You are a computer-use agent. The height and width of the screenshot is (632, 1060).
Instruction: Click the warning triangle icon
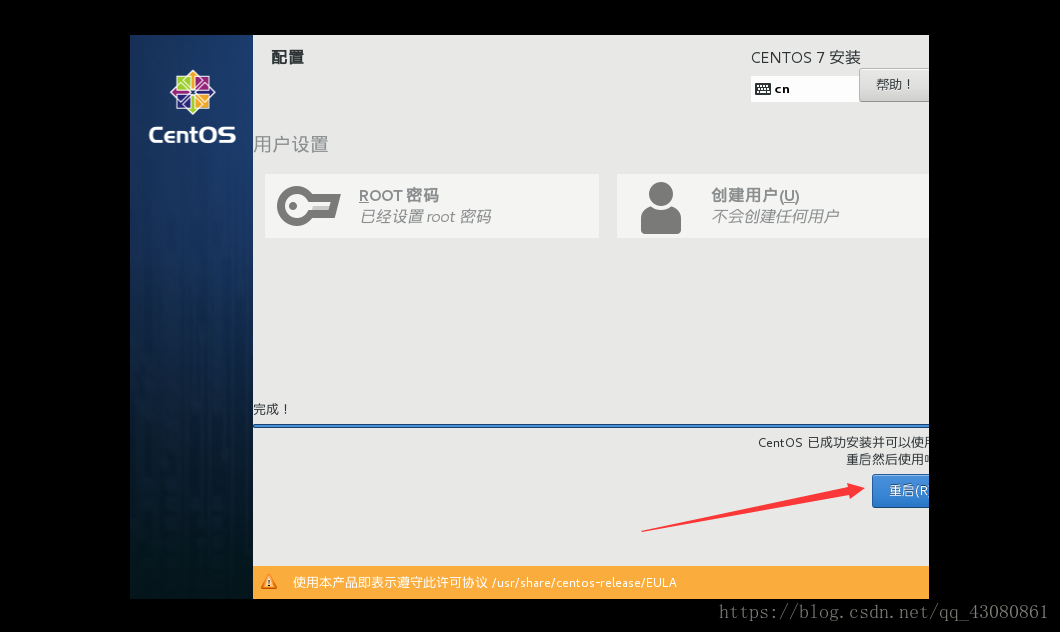point(269,582)
